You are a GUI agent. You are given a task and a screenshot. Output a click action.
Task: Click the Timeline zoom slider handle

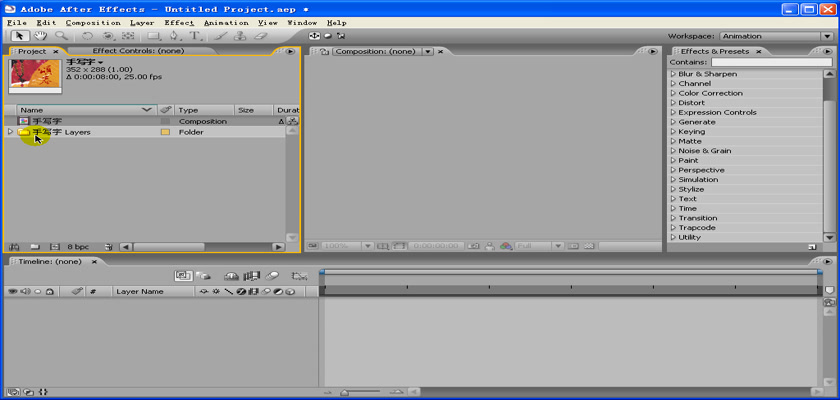(x=345, y=393)
